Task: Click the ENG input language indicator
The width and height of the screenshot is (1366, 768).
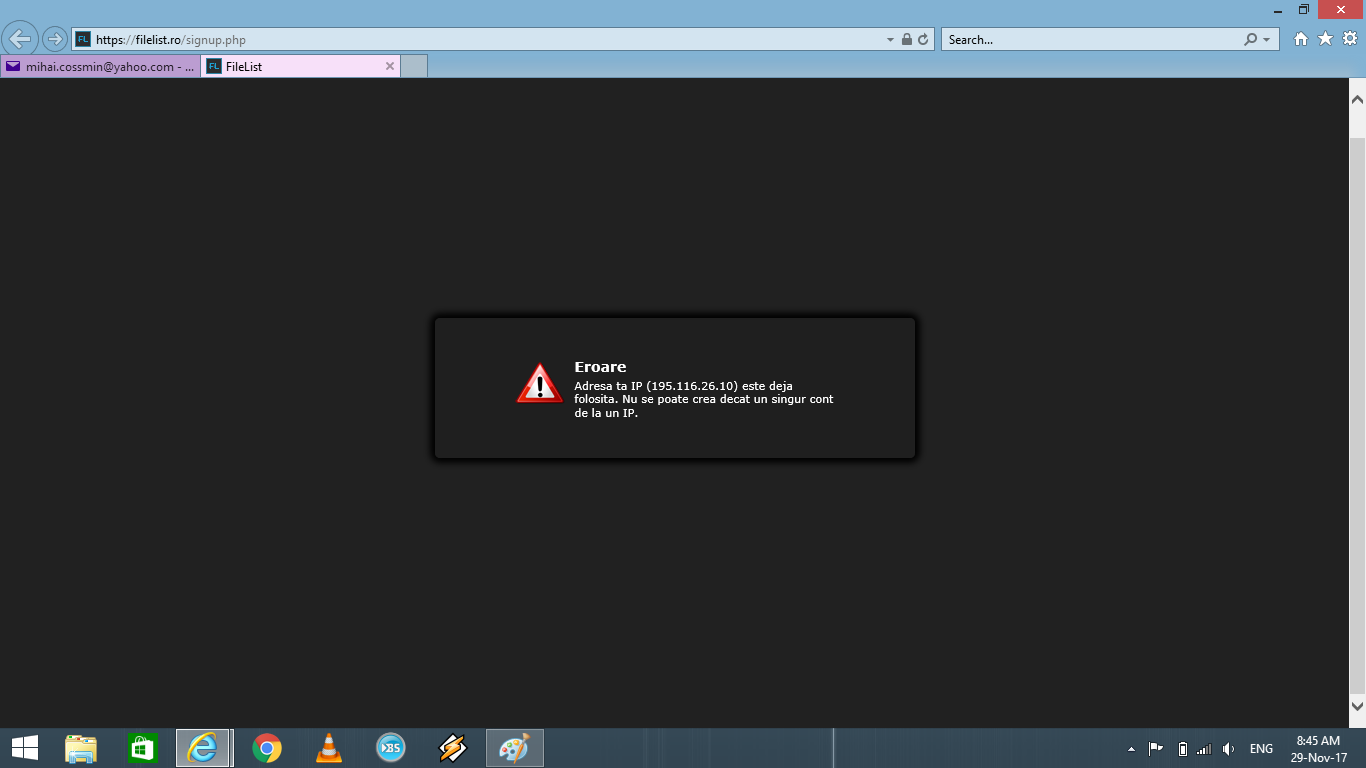Action: tap(1261, 749)
